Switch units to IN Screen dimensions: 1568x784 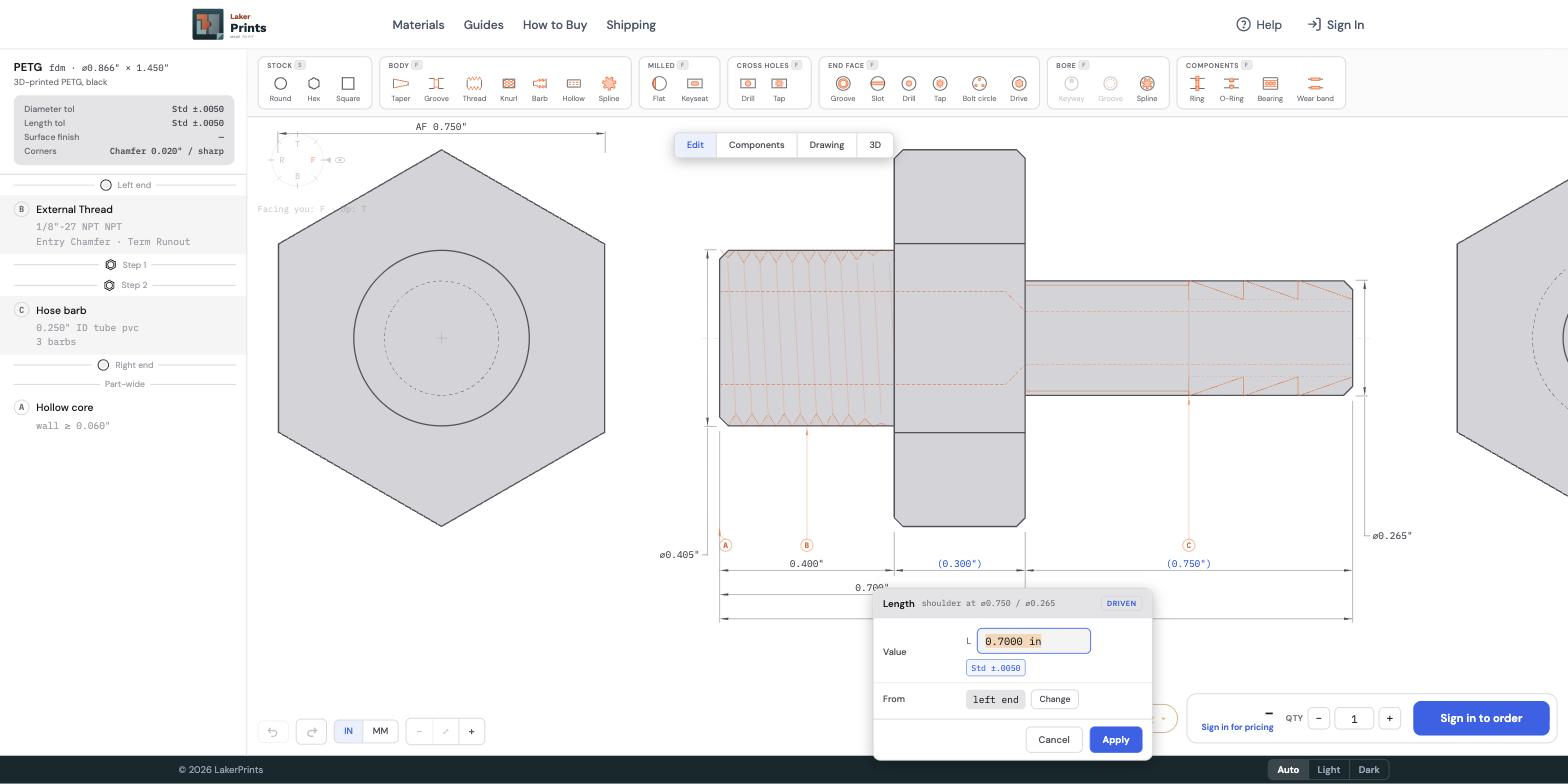[348, 731]
